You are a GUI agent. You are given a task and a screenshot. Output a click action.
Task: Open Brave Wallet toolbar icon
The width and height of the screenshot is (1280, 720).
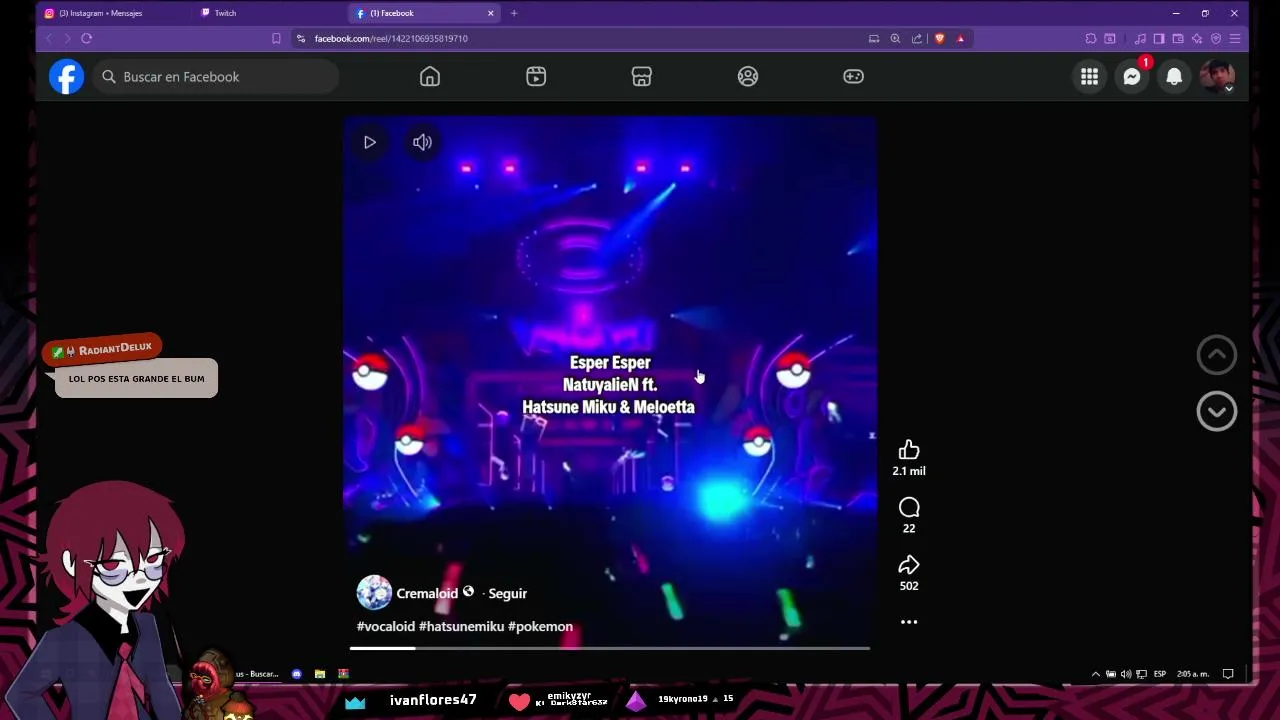click(1178, 38)
